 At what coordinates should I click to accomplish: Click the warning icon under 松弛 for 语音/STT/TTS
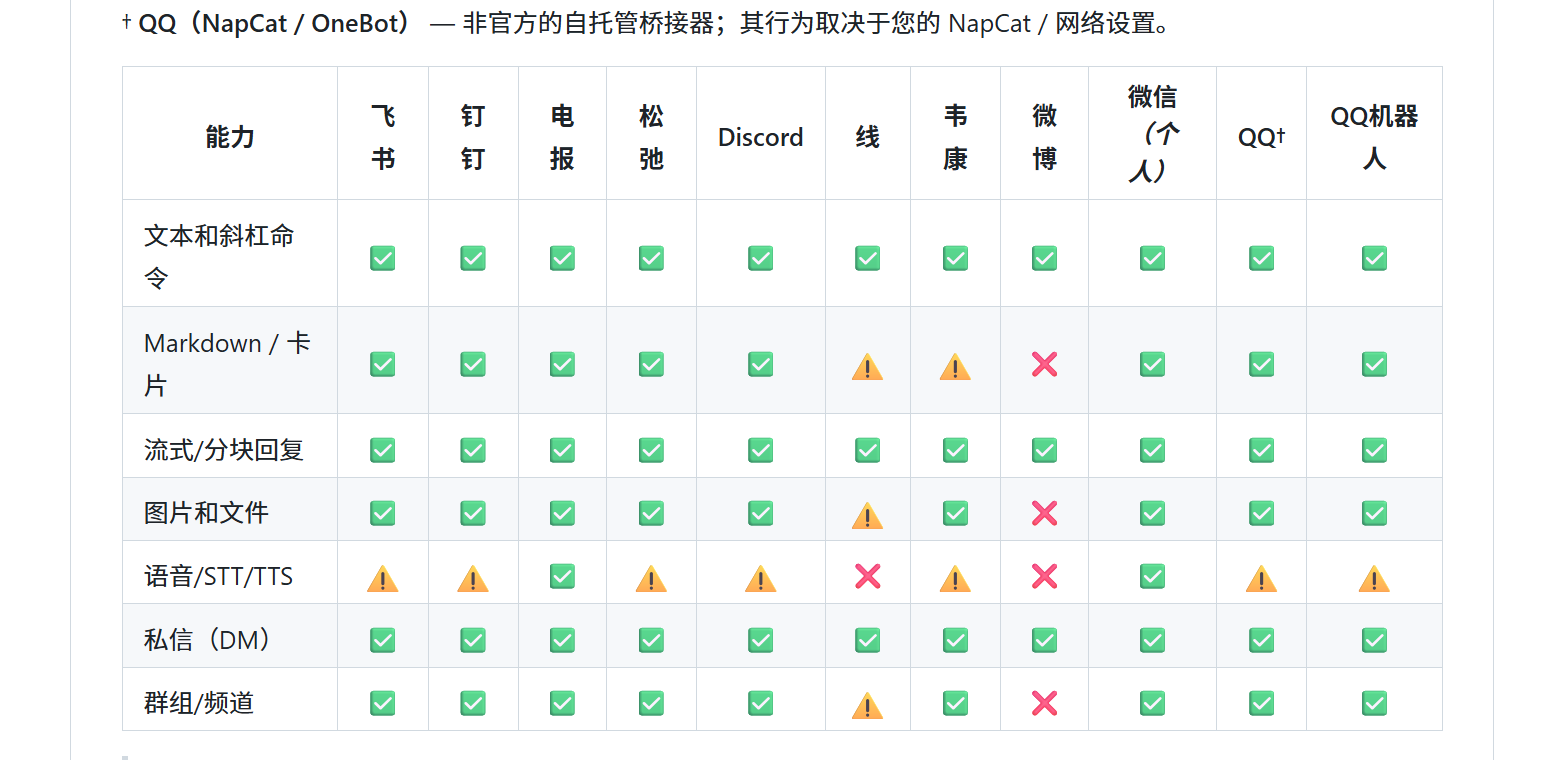651,578
